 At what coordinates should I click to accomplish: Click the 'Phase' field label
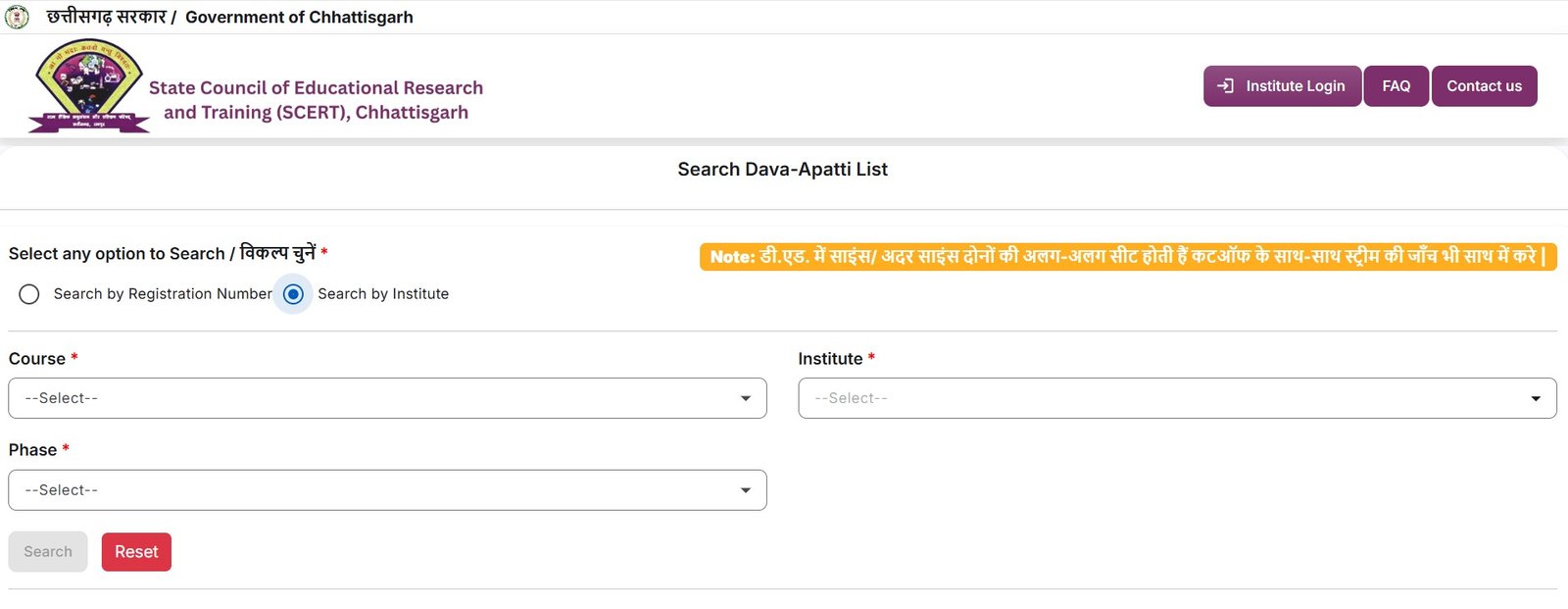click(32, 450)
